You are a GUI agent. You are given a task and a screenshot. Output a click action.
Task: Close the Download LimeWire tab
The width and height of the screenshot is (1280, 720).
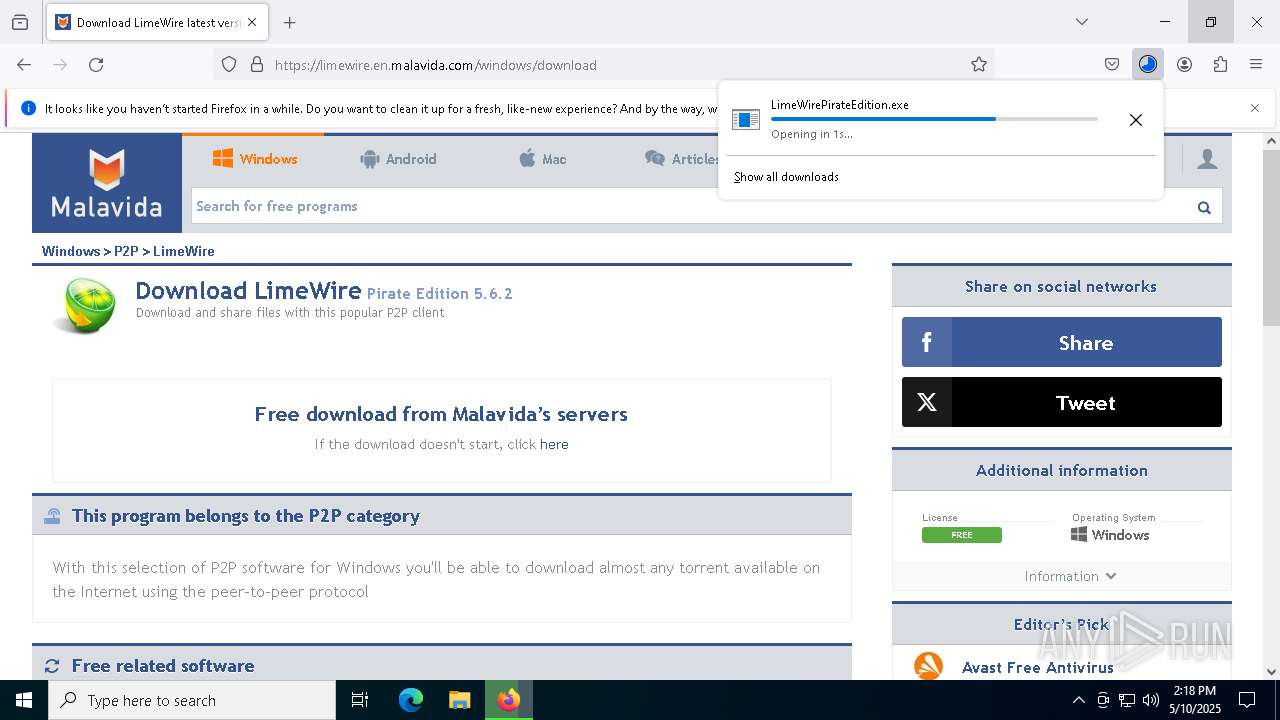coord(252,22)
